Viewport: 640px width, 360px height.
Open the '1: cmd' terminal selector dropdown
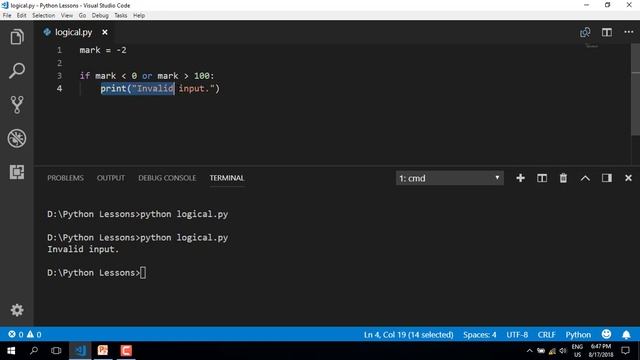(x=449, y=178)
